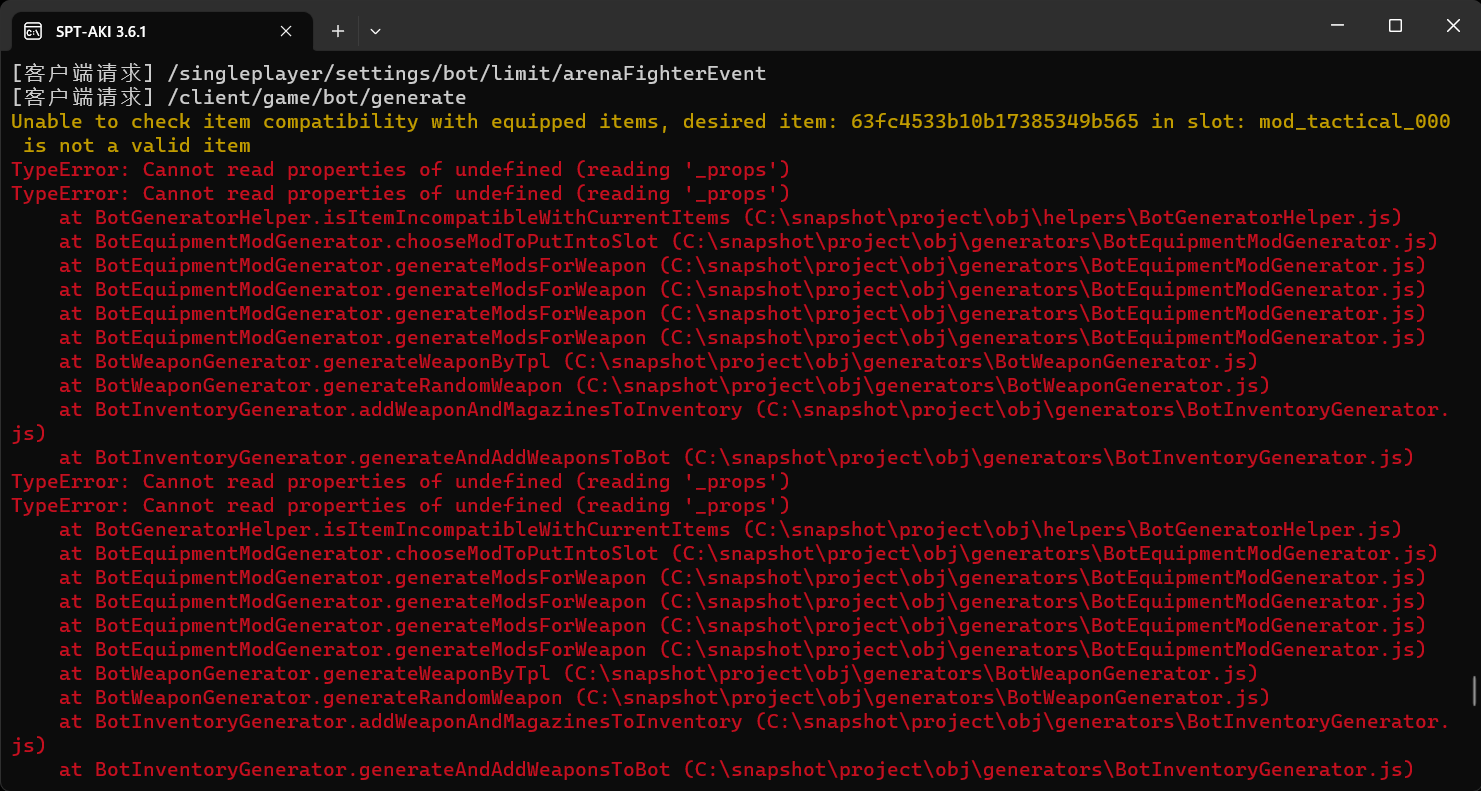Maximize the terminal window
The width and height of the screenshot is (1481, 791).
[1395, 26]
